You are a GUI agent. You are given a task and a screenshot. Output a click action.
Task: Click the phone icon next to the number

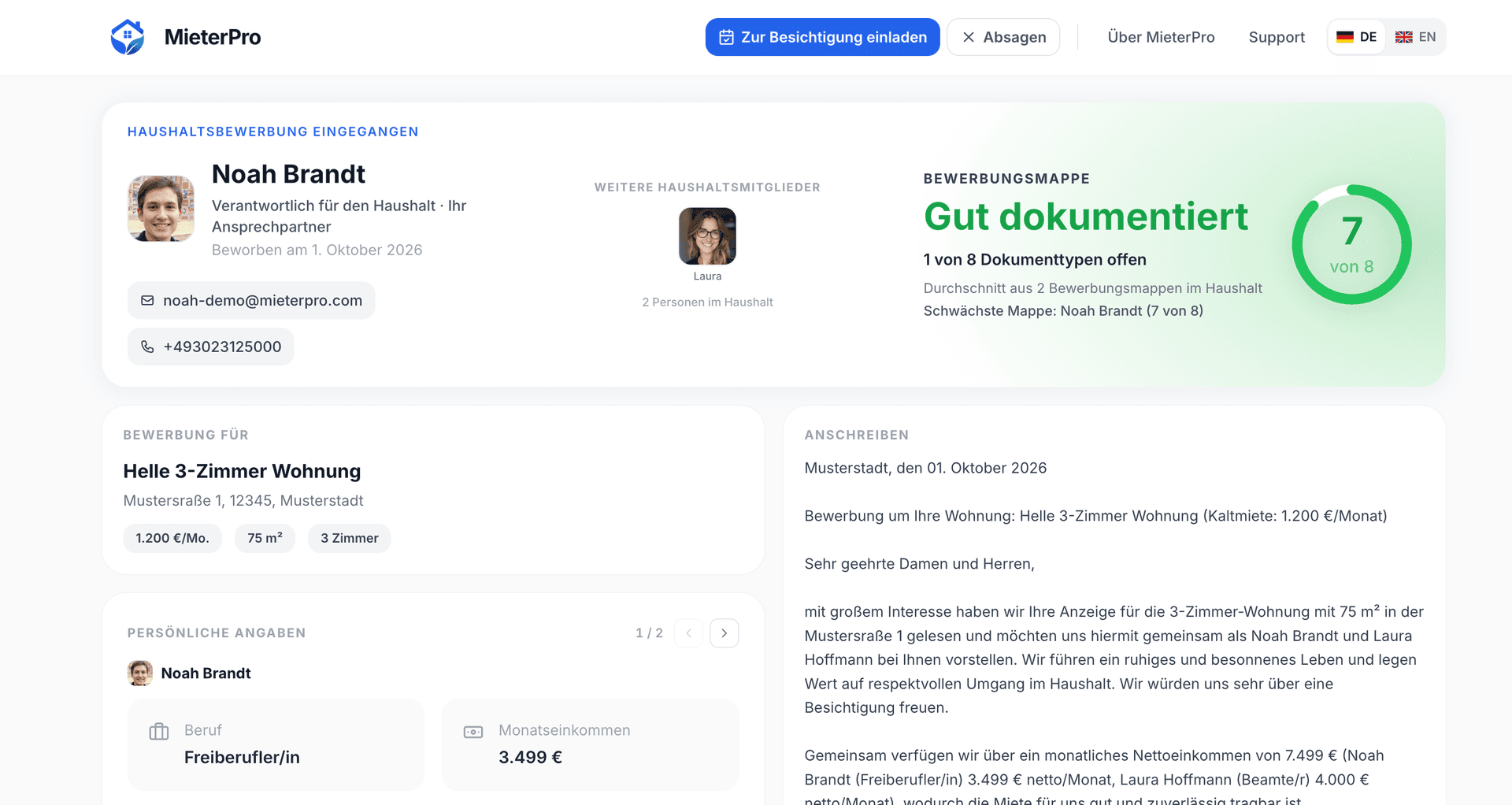(147, 347)
